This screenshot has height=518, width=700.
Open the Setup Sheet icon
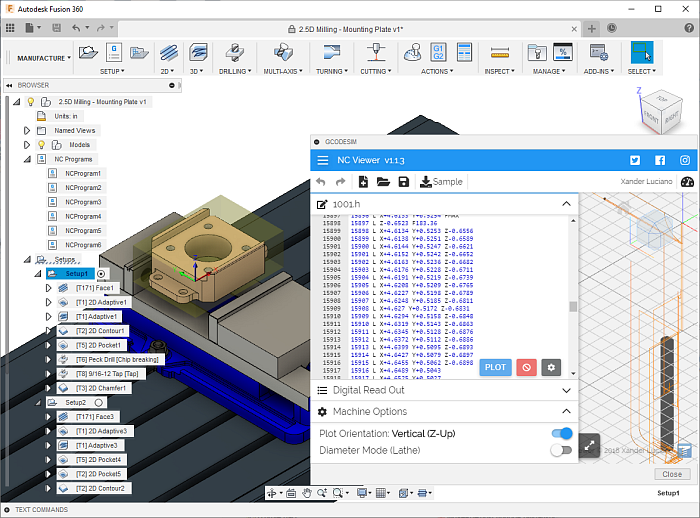click(x=464, y=53)
